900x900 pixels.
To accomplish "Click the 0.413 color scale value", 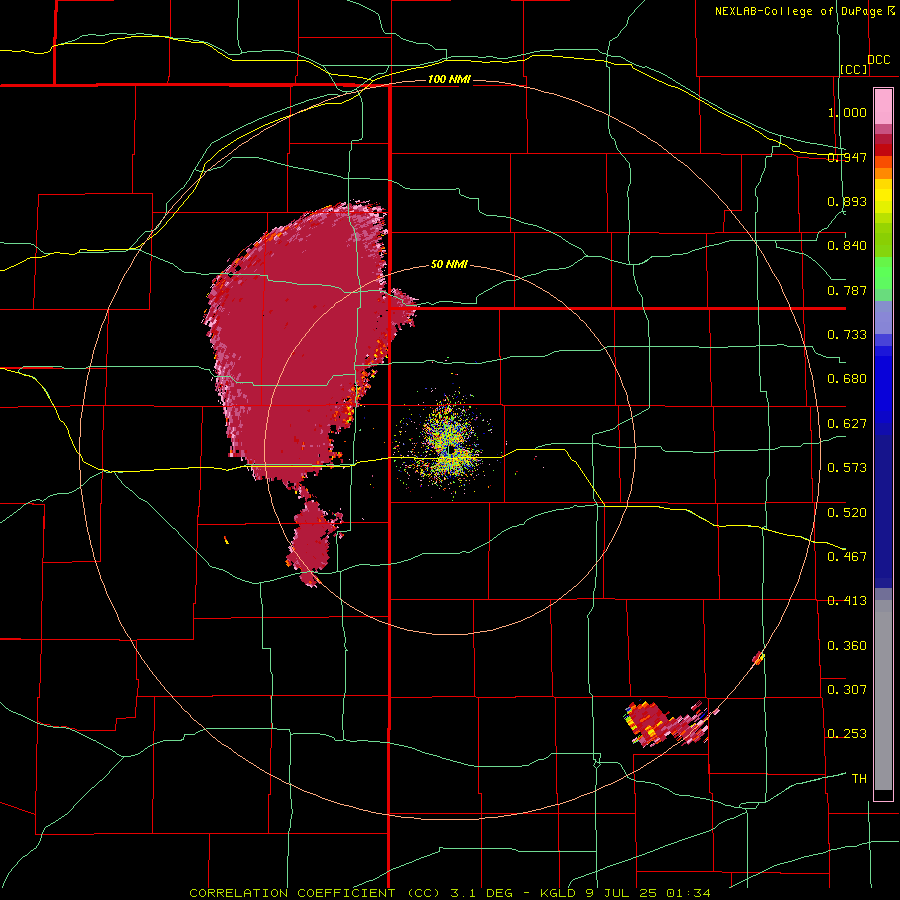I will click(847, 601).
